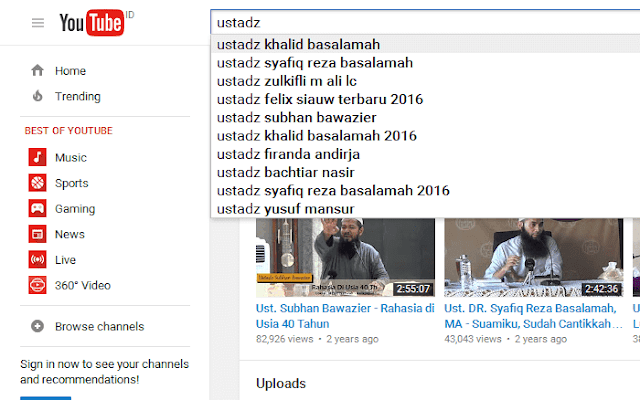Open Trending in the sidebar

click(78, 97)
